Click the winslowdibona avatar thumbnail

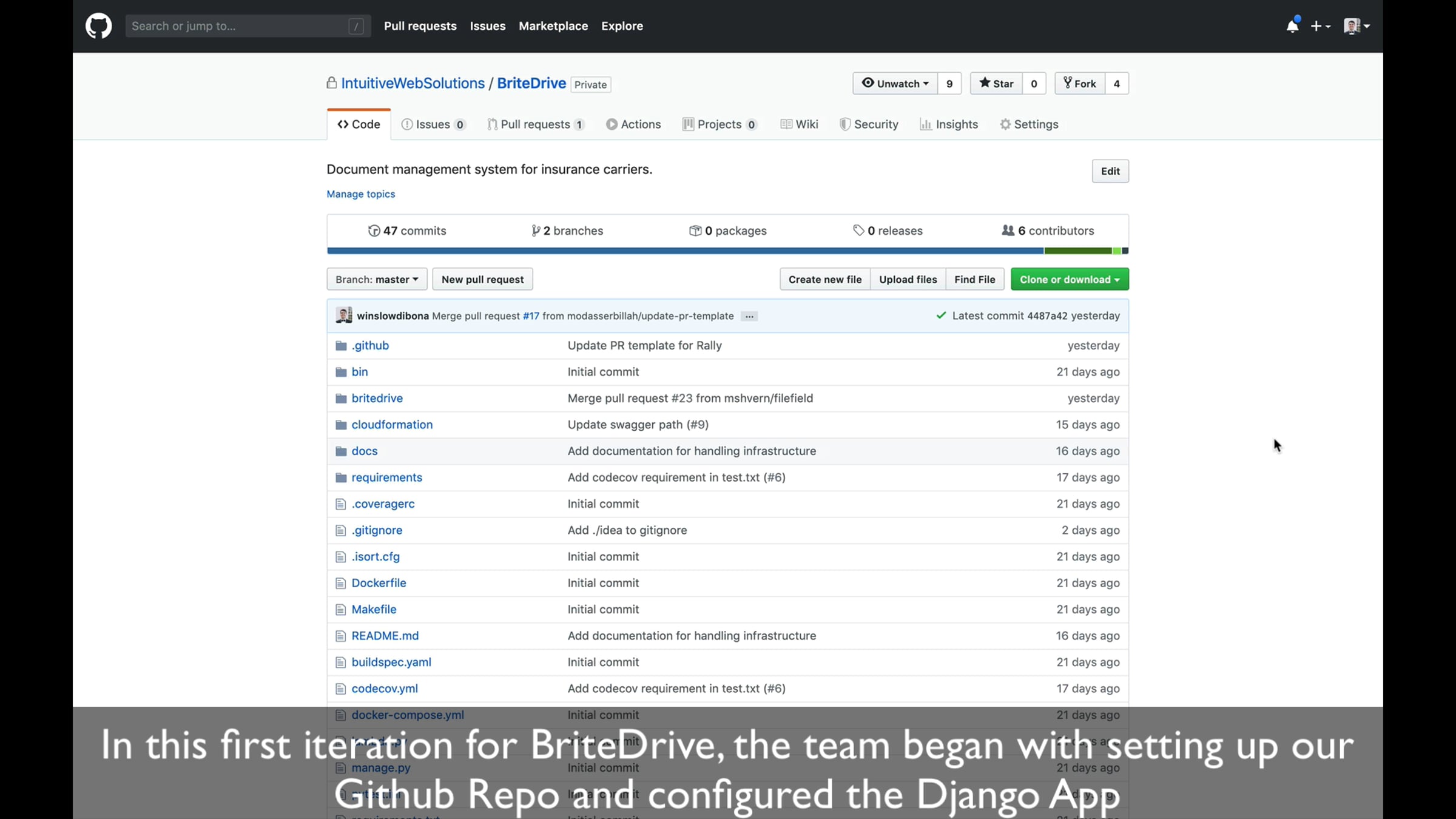pos(344,315)
